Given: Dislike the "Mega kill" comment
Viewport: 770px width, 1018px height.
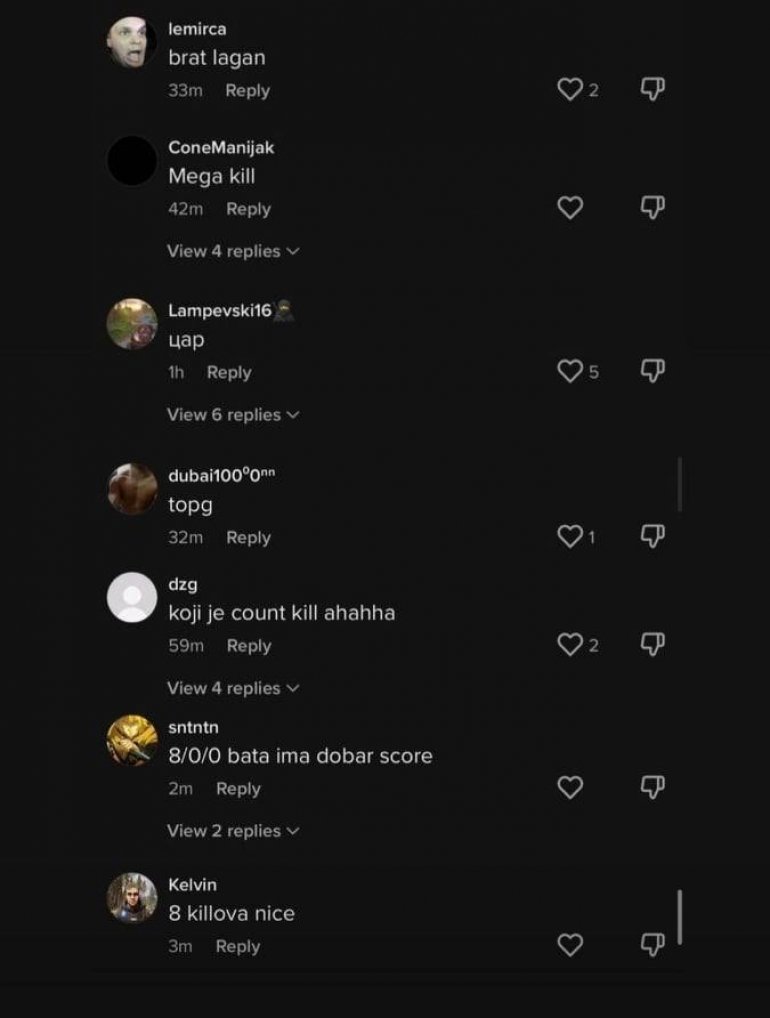Looking at the screenshot, I should [x=652, y=208].
